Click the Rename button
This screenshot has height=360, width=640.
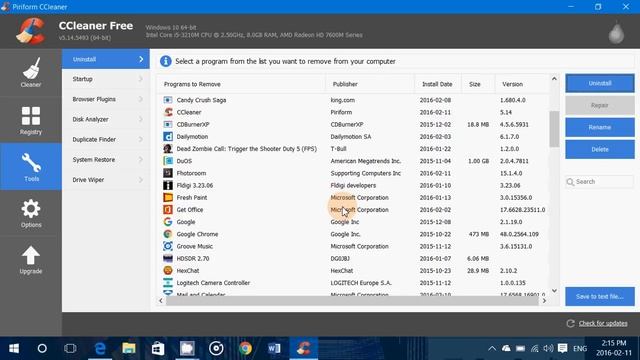600,127
